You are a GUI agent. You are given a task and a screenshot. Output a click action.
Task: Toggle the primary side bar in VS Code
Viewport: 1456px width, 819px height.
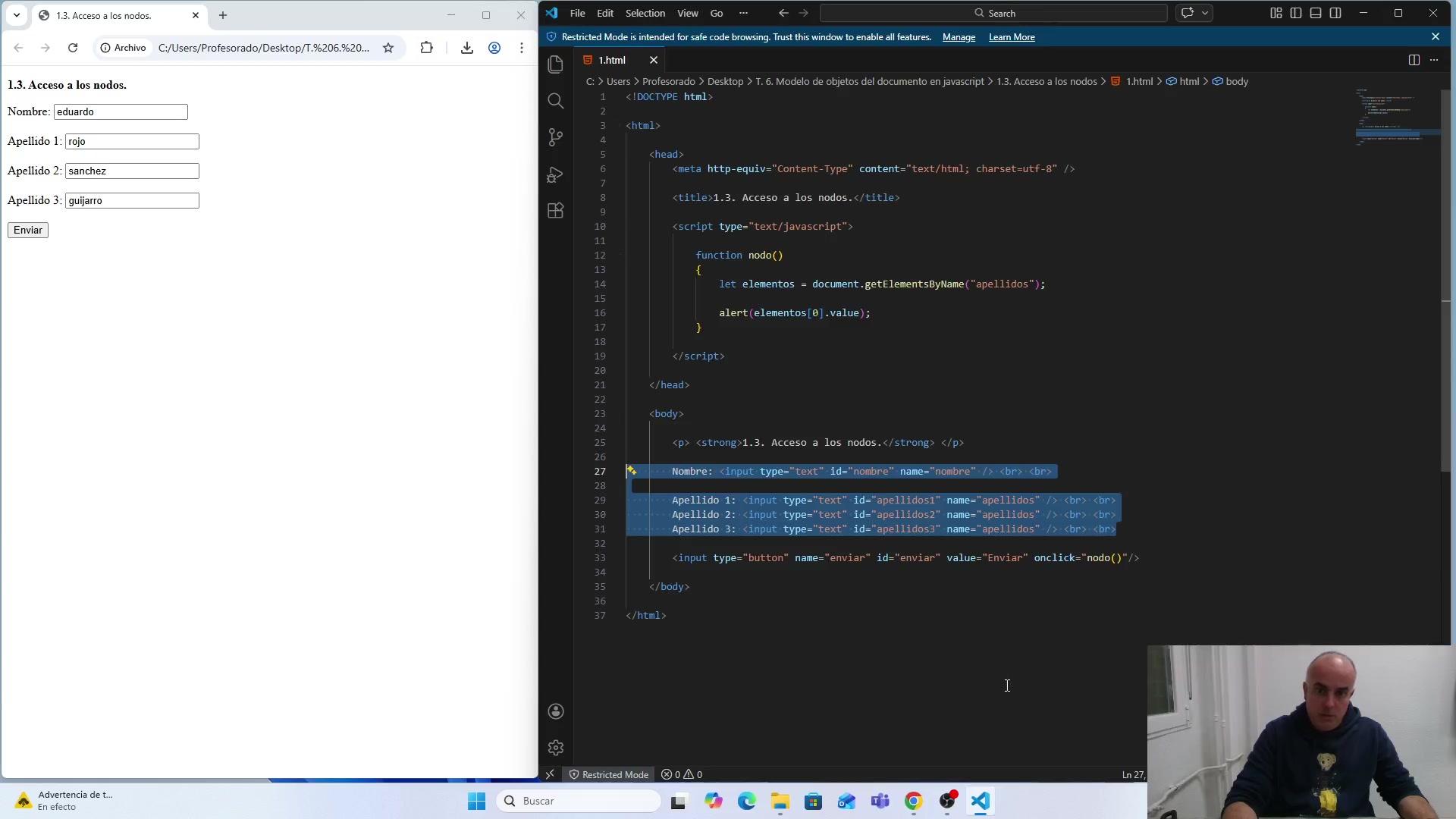(1296, 13)
